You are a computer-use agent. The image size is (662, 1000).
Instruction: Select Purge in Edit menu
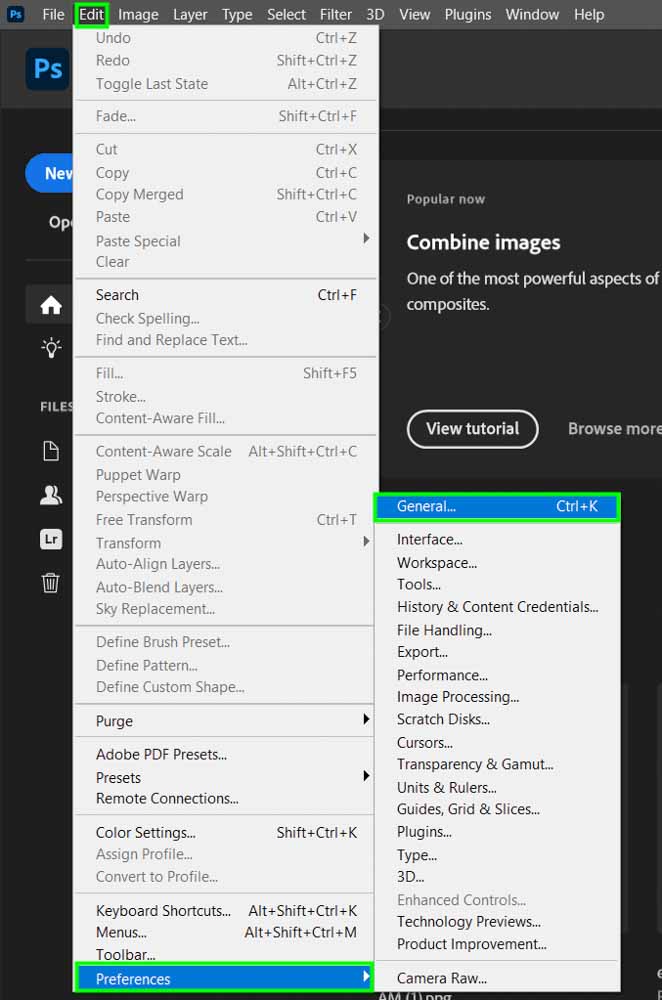[x=225, y=721]
